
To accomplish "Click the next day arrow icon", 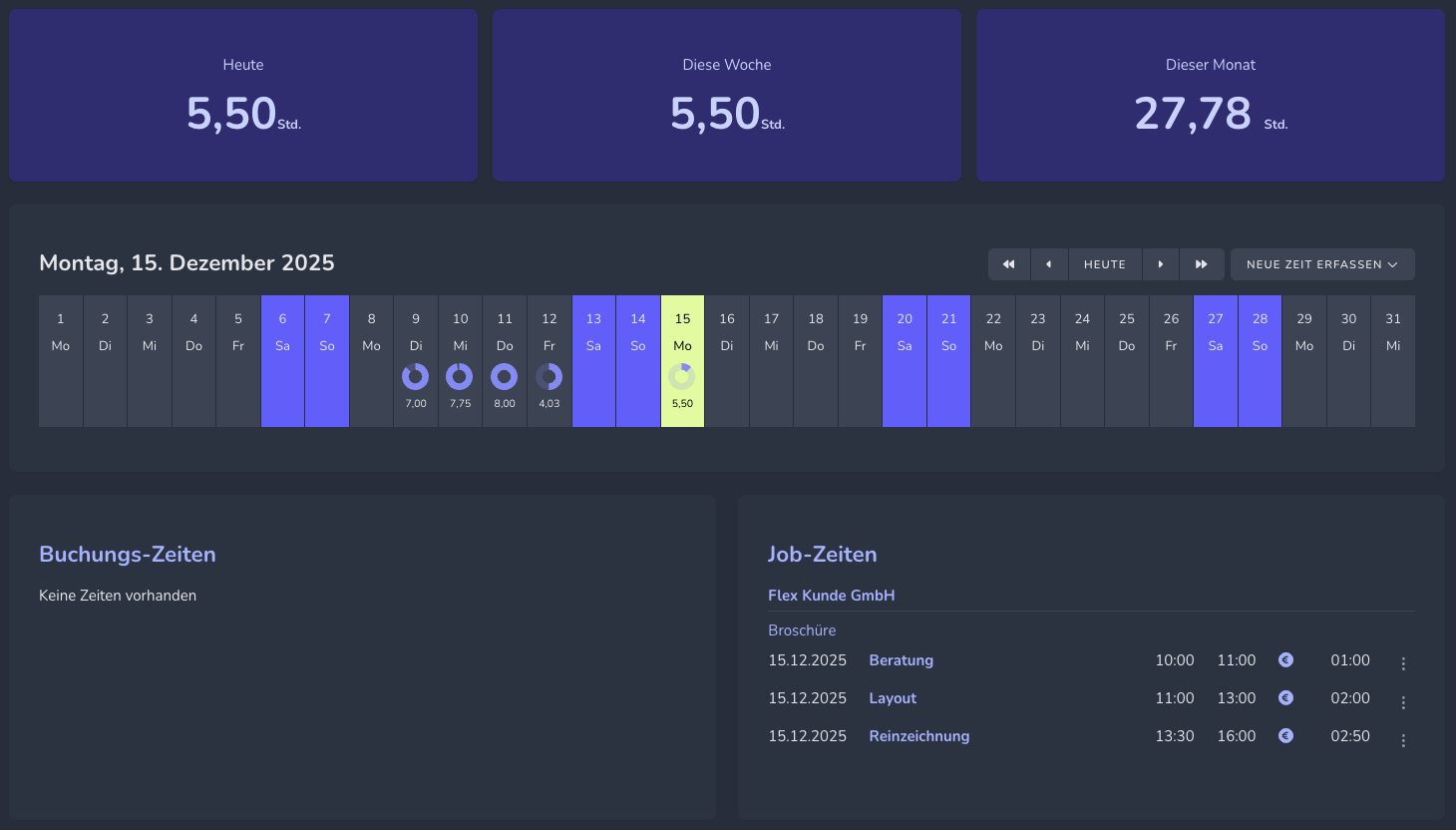I will (x=1161, y=263).
